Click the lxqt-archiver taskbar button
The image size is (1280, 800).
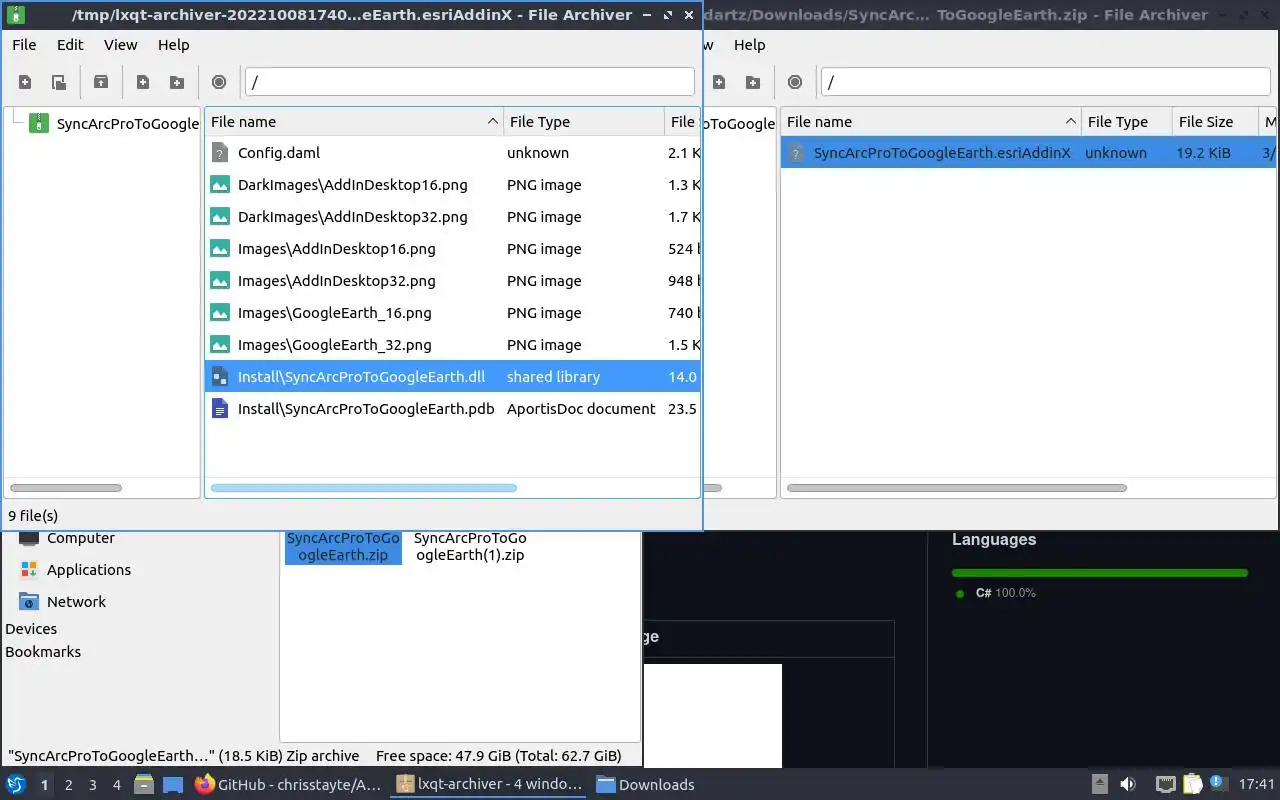(489, 785)
